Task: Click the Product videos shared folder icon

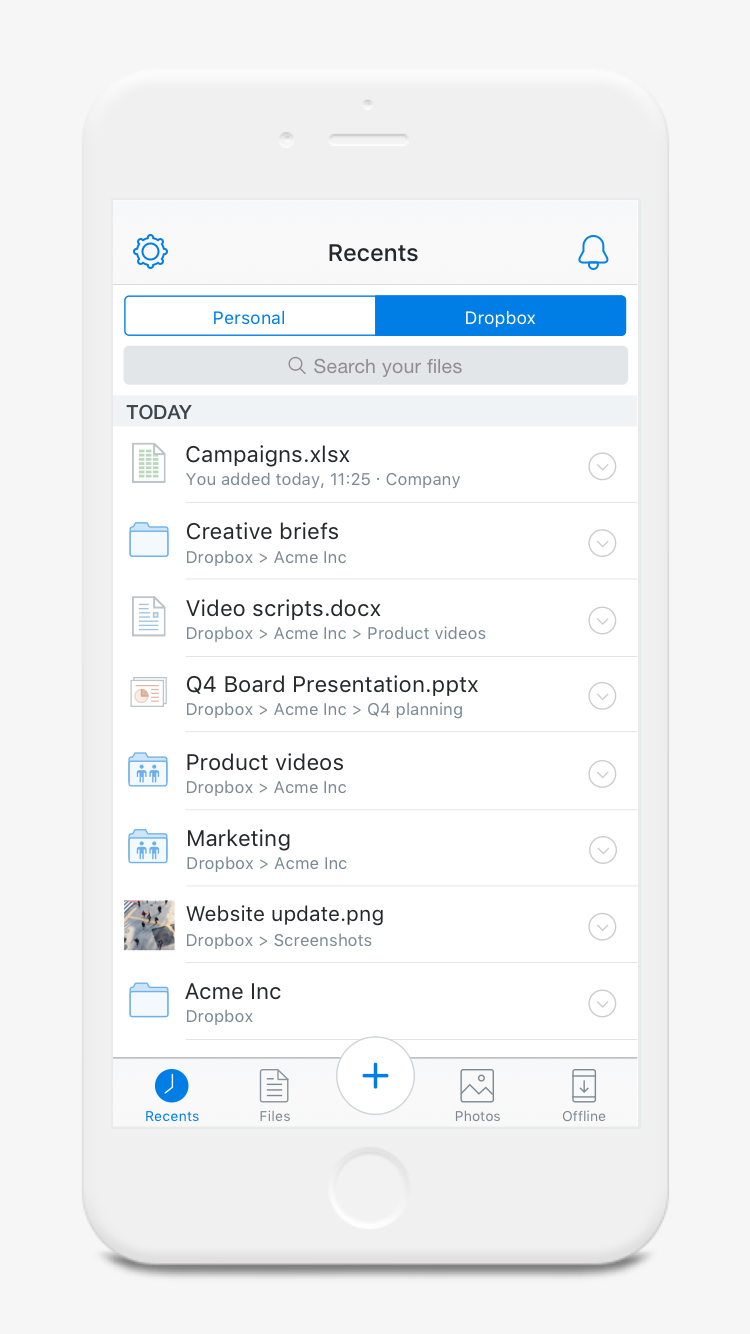Action: (x=149, y=770)
